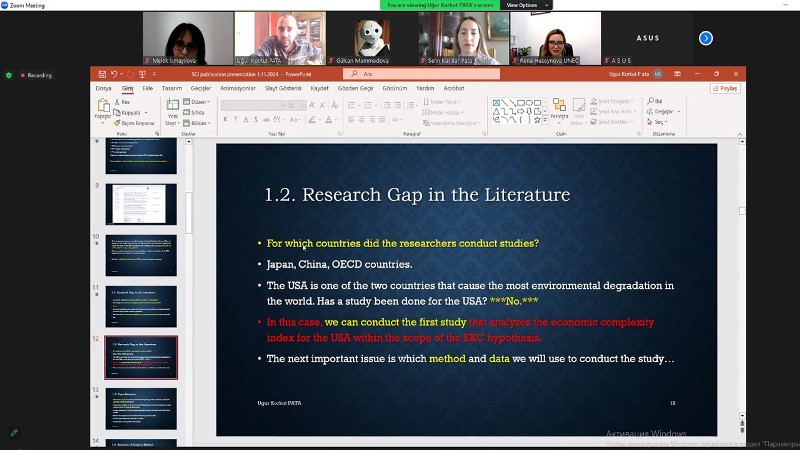This screenshot has width=800, height=450.
Task: Click the Yeni Slayt icon
Action: coord(171,106)
